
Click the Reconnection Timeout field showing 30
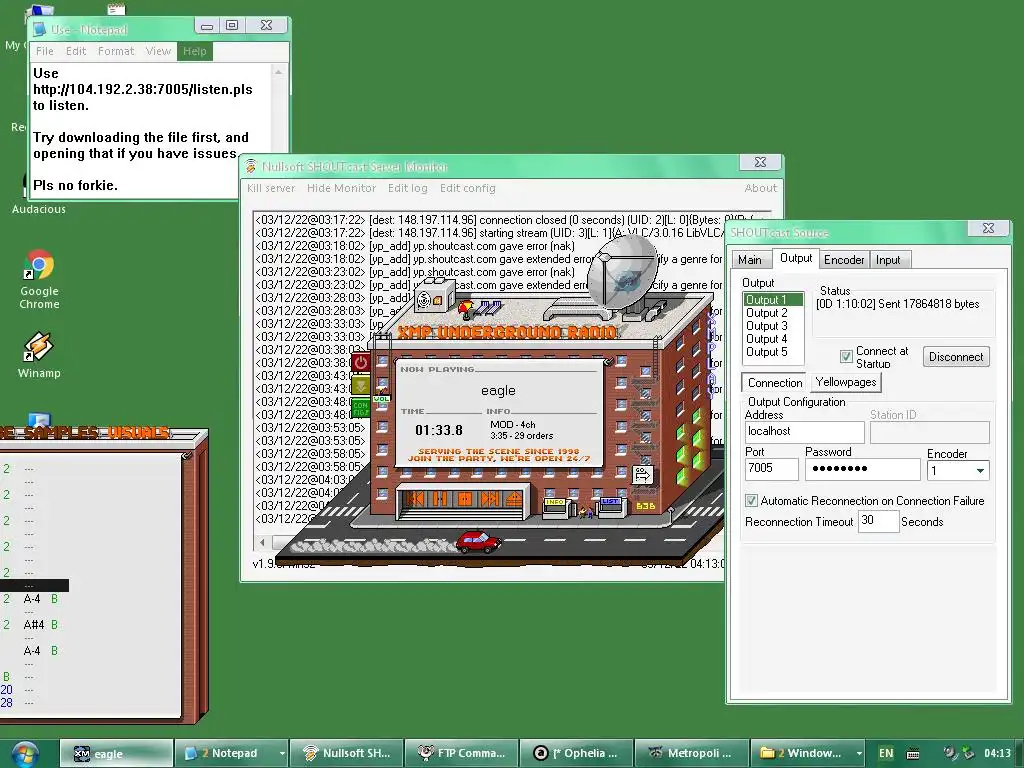pyautogui.click(x=878, y=521)
